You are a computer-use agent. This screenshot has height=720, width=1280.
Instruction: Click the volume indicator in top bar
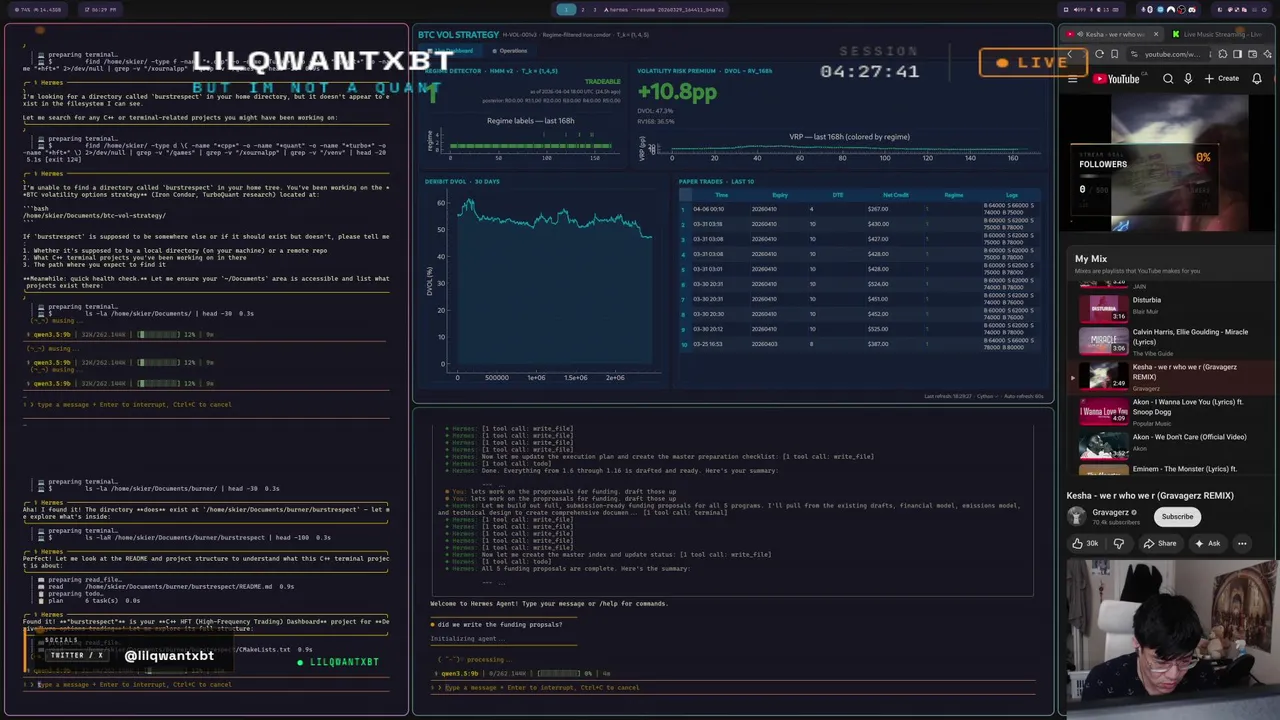(x=1080, y=10)
